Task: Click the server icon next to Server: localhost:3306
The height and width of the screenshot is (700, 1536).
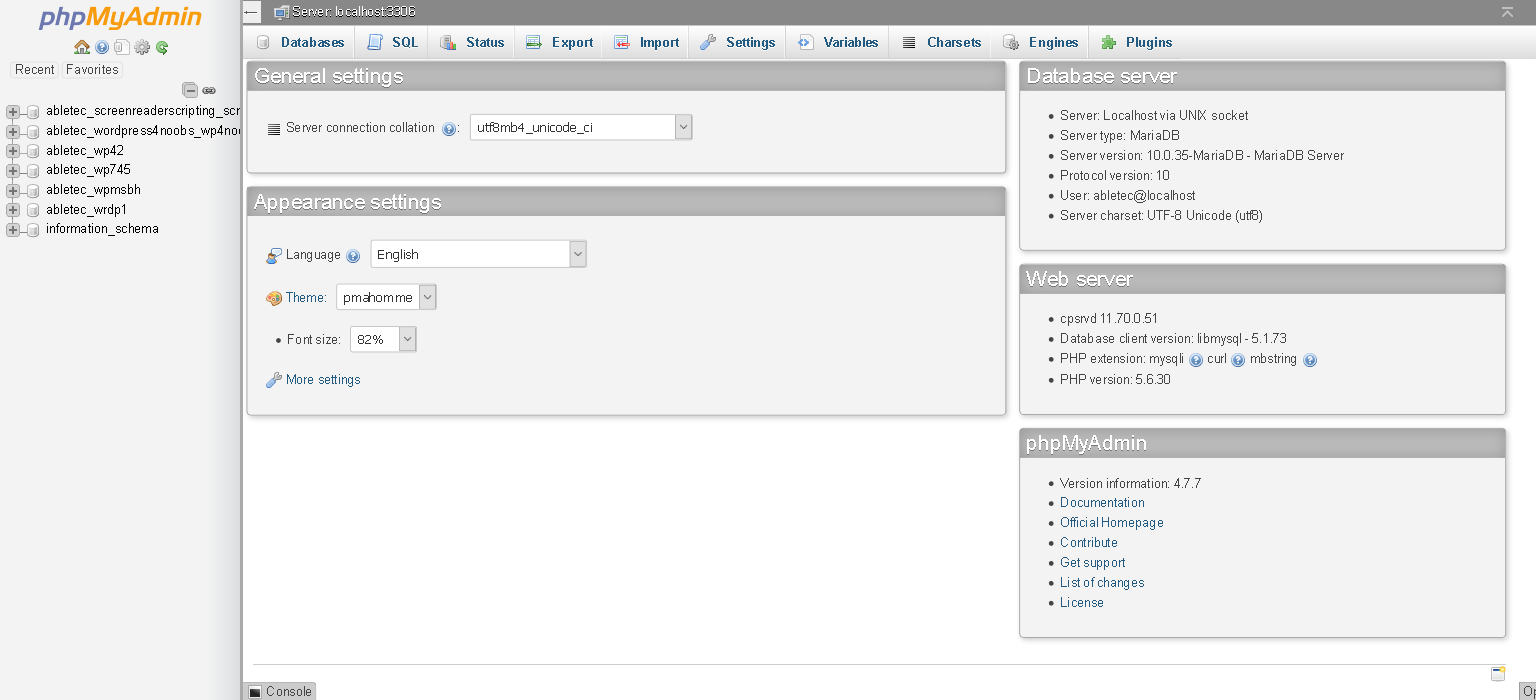Action: point(282,12)
